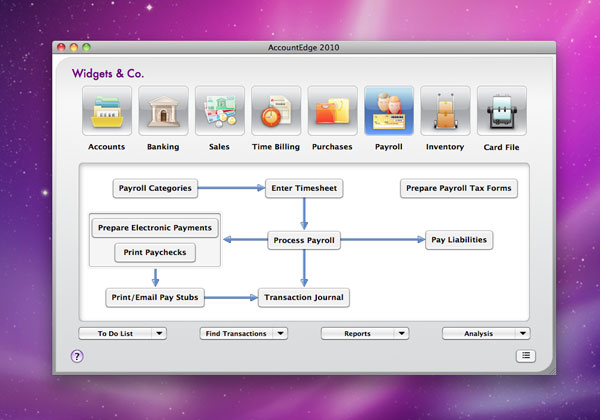The height and width of the screenshot is (420, 600).
Task: Open the Transaction Journal
Action: click(x=304, y=298)
